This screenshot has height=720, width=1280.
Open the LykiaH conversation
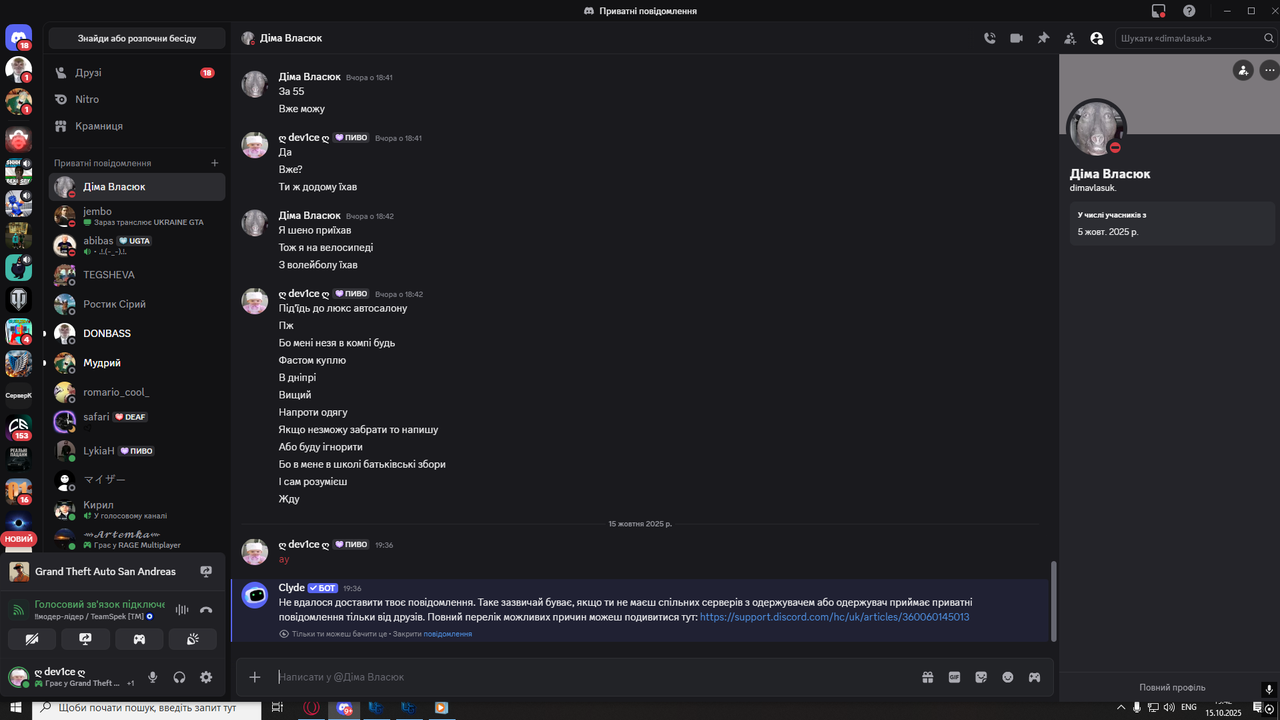(x=137, y=451)
